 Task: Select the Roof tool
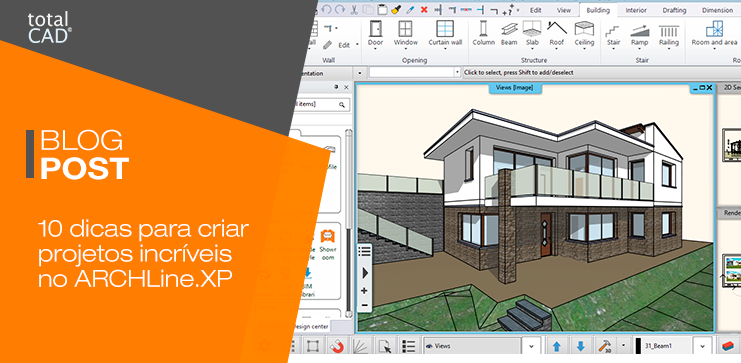[x=557, y=33]
